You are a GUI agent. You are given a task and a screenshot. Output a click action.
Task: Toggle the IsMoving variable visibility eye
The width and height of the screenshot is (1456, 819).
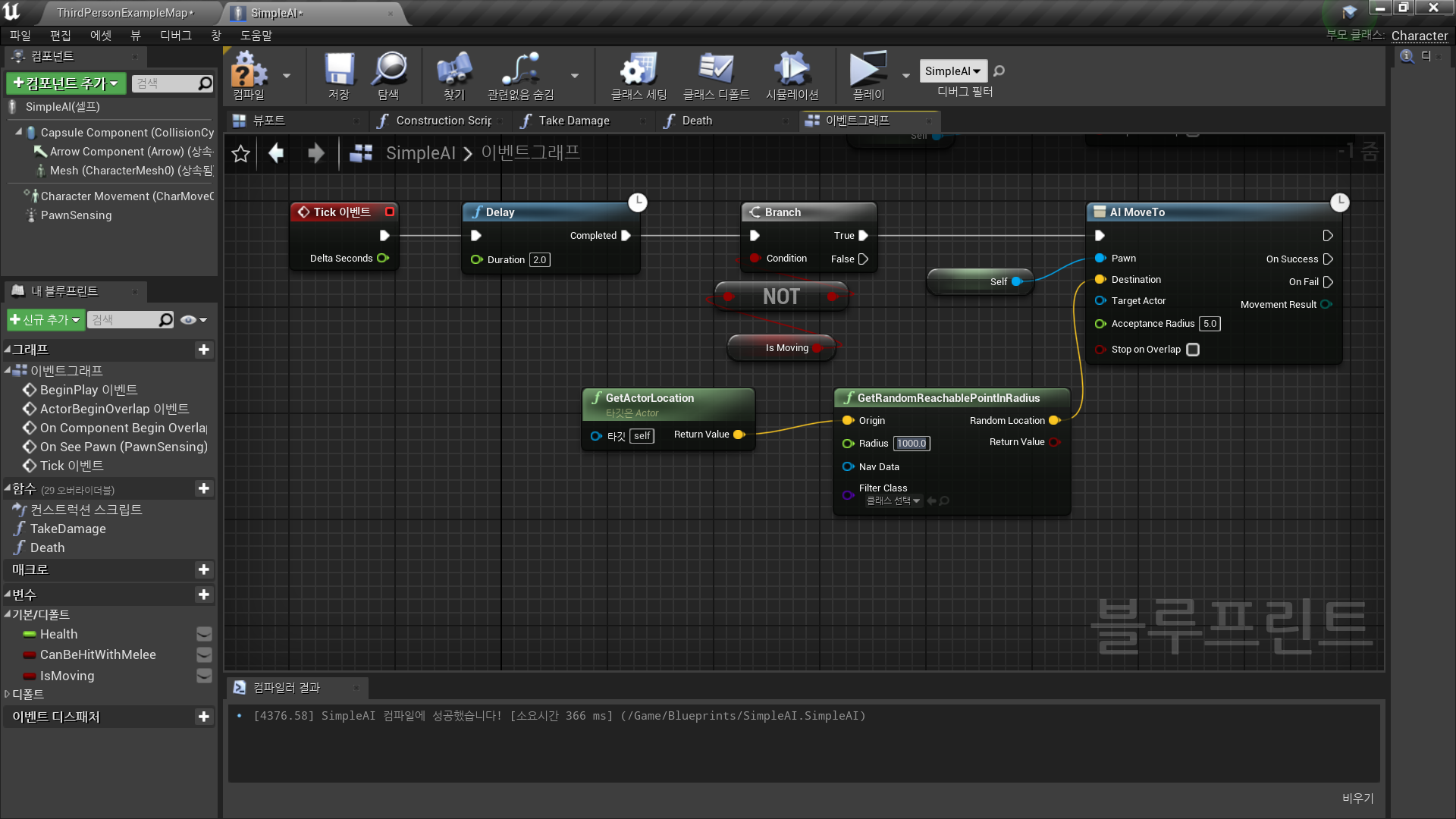point(204,676)
